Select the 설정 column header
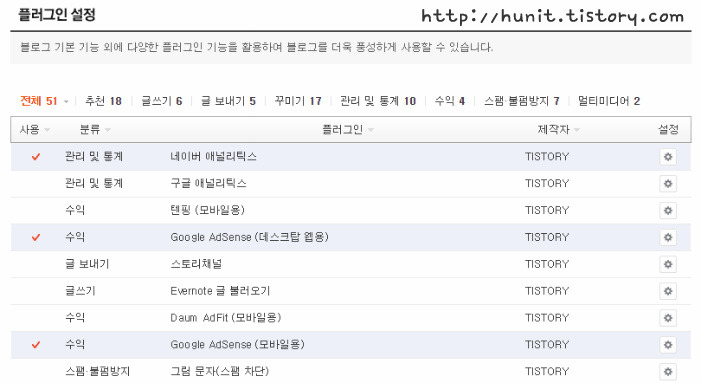Screen dimensions: 701x383 tap(668, 130)
